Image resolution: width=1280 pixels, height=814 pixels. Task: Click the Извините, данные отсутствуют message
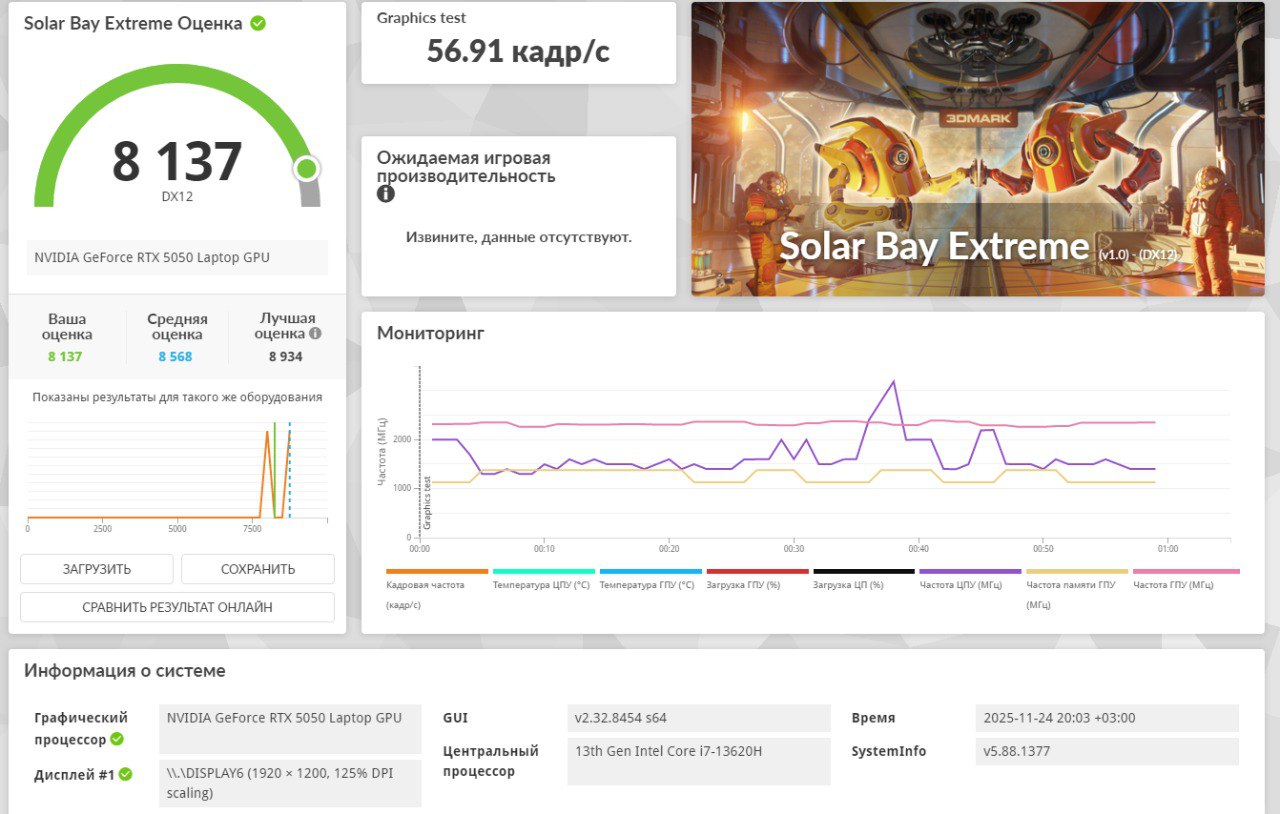coord(518,238)
